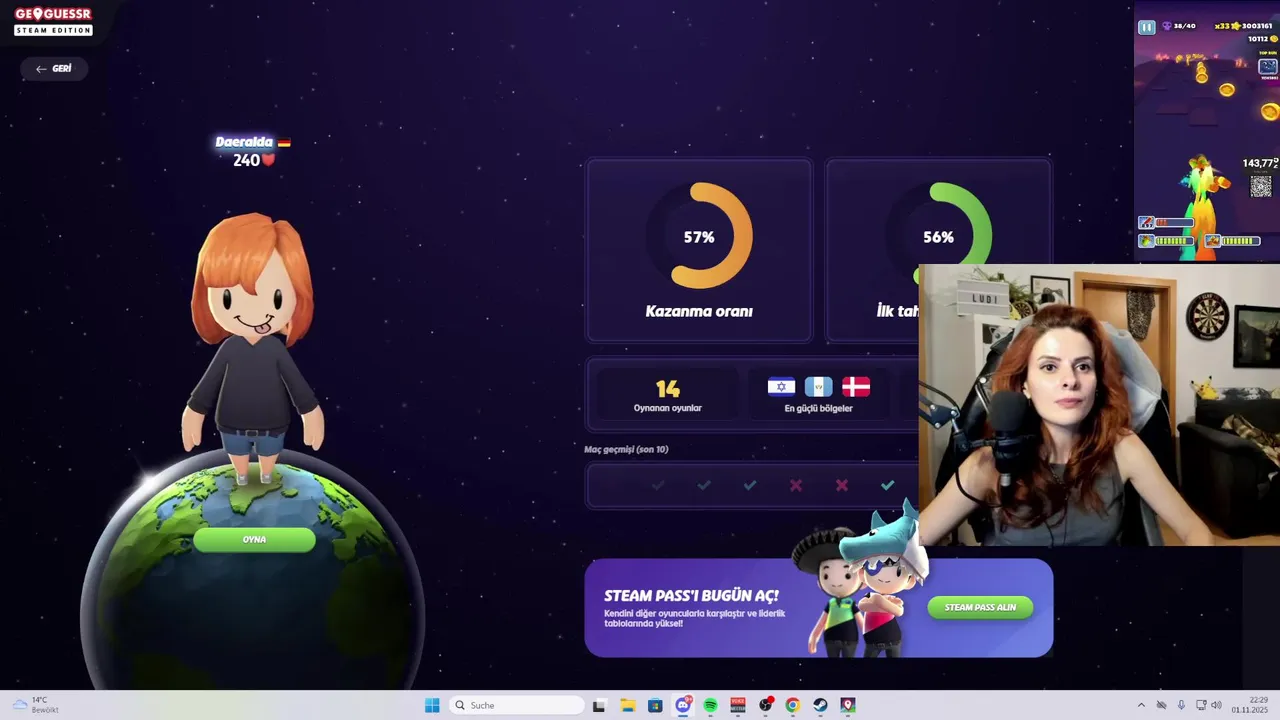Viewport: 1280px width, 720px height.
Task: Open Task View in the taskbar
Action: pos(599,705)
